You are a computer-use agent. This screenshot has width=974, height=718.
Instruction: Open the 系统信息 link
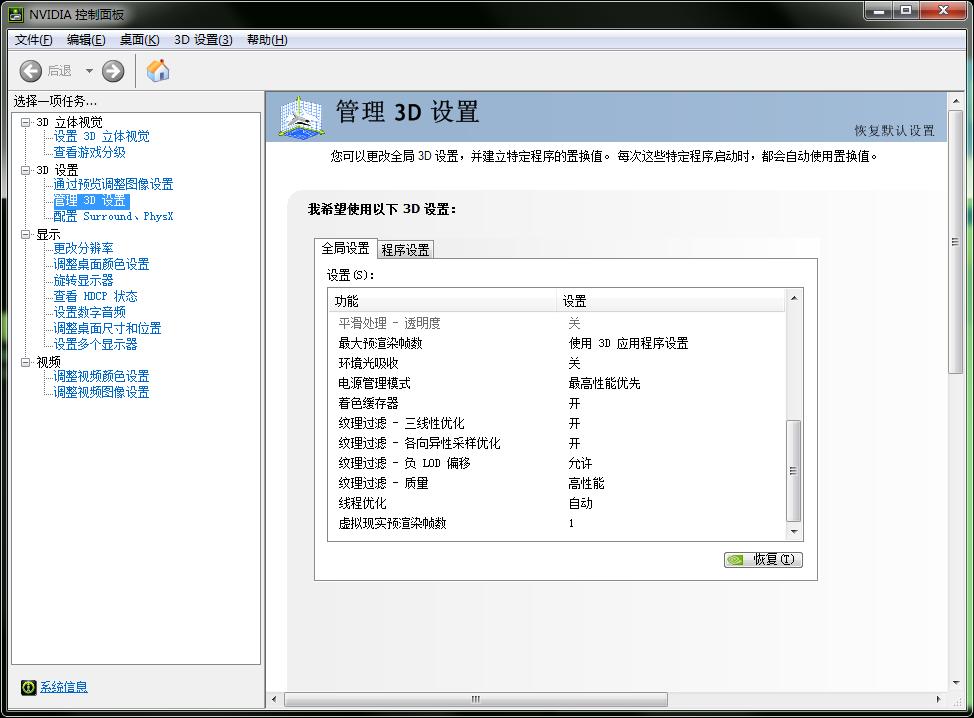point(63,687)
